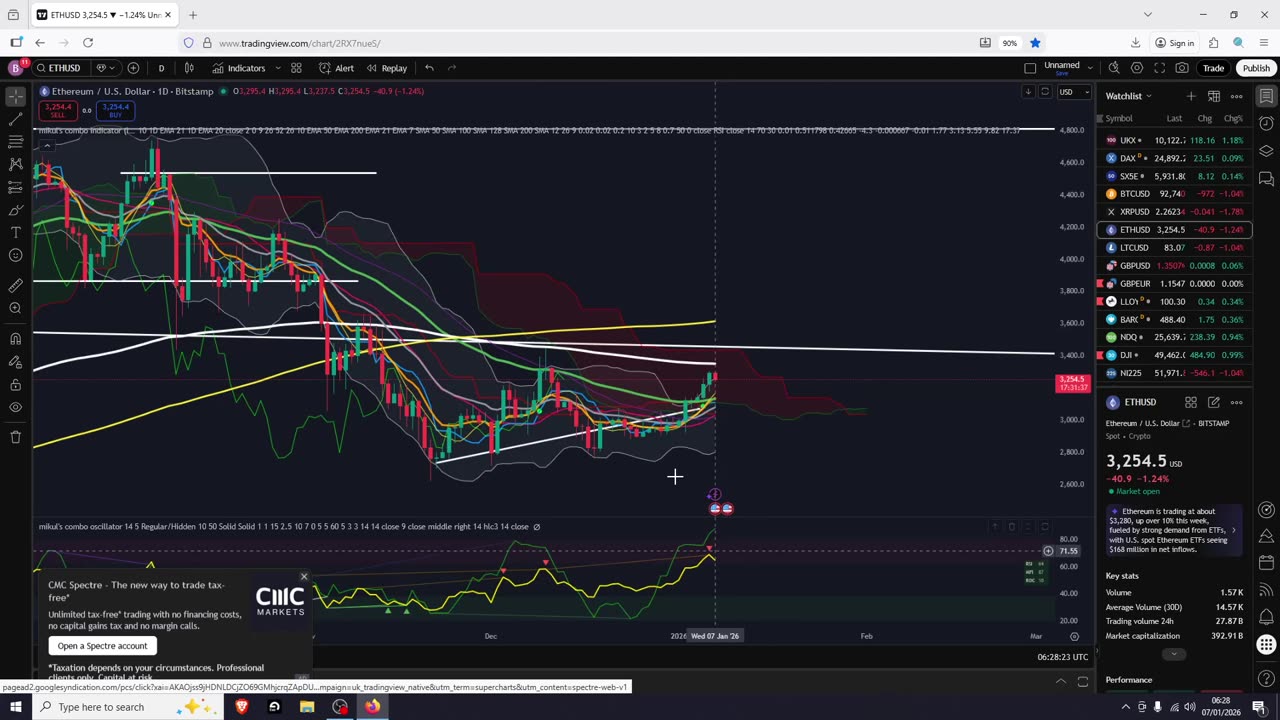
Task: Click the undo arrow in chart toolbar
Action: [429, 68]
